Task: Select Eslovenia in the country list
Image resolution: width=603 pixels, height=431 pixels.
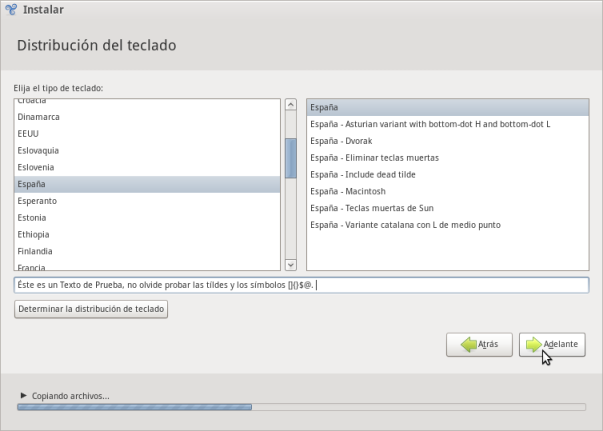Action: pyautogui.click(x=147, y=167)
